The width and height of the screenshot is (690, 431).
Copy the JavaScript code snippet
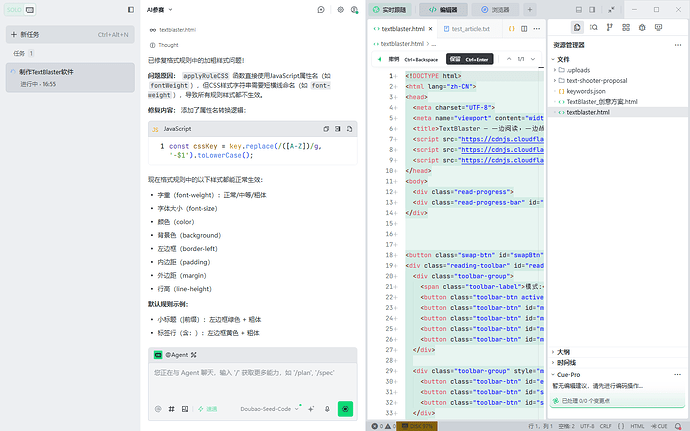pyautogui.click(x=326, y=129)
